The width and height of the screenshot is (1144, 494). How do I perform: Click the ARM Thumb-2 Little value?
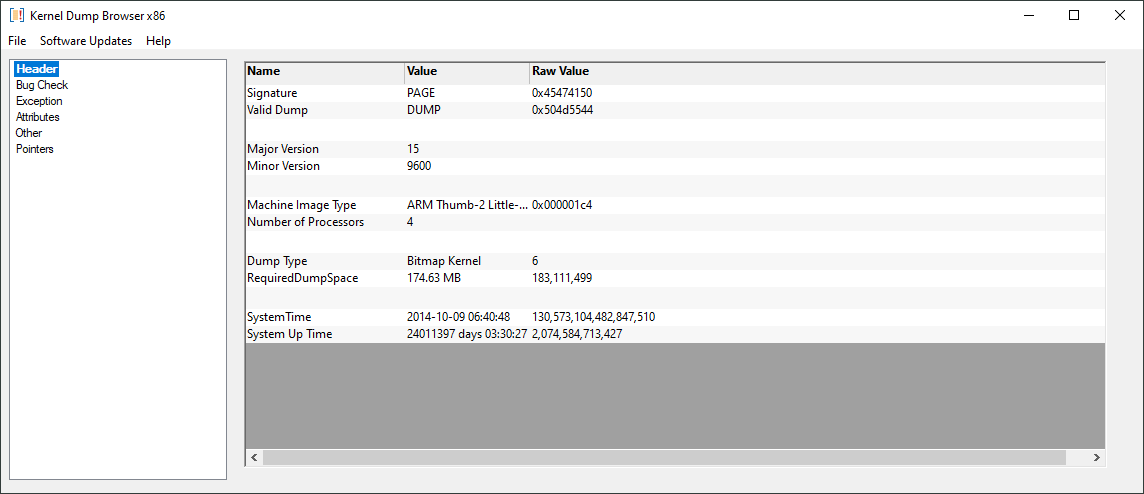[x=467, y=205]
